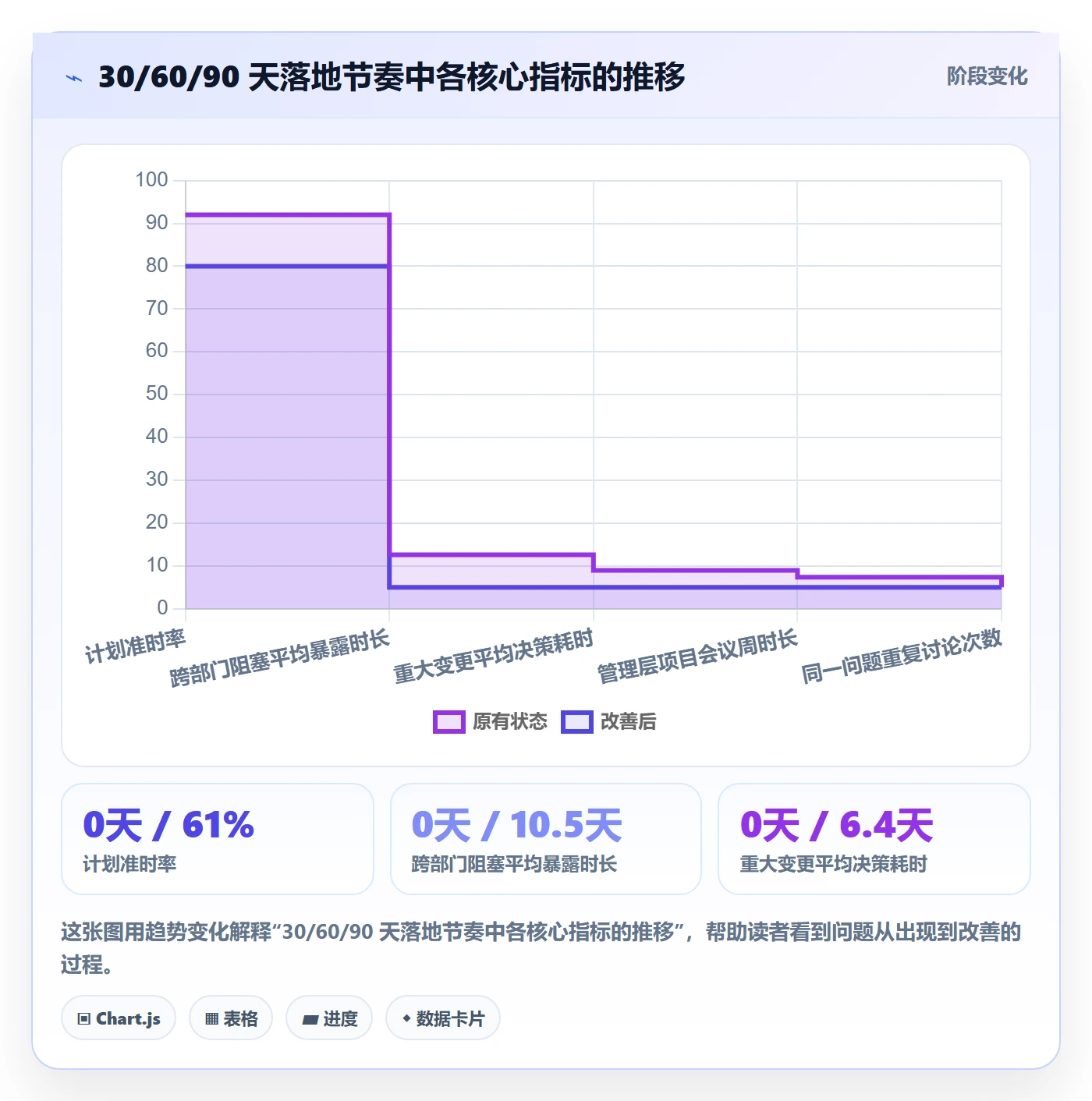Click the 同一问题重复讨论次数 x-axis label
Viewport: 1092px width, 1101px height.
902,657
